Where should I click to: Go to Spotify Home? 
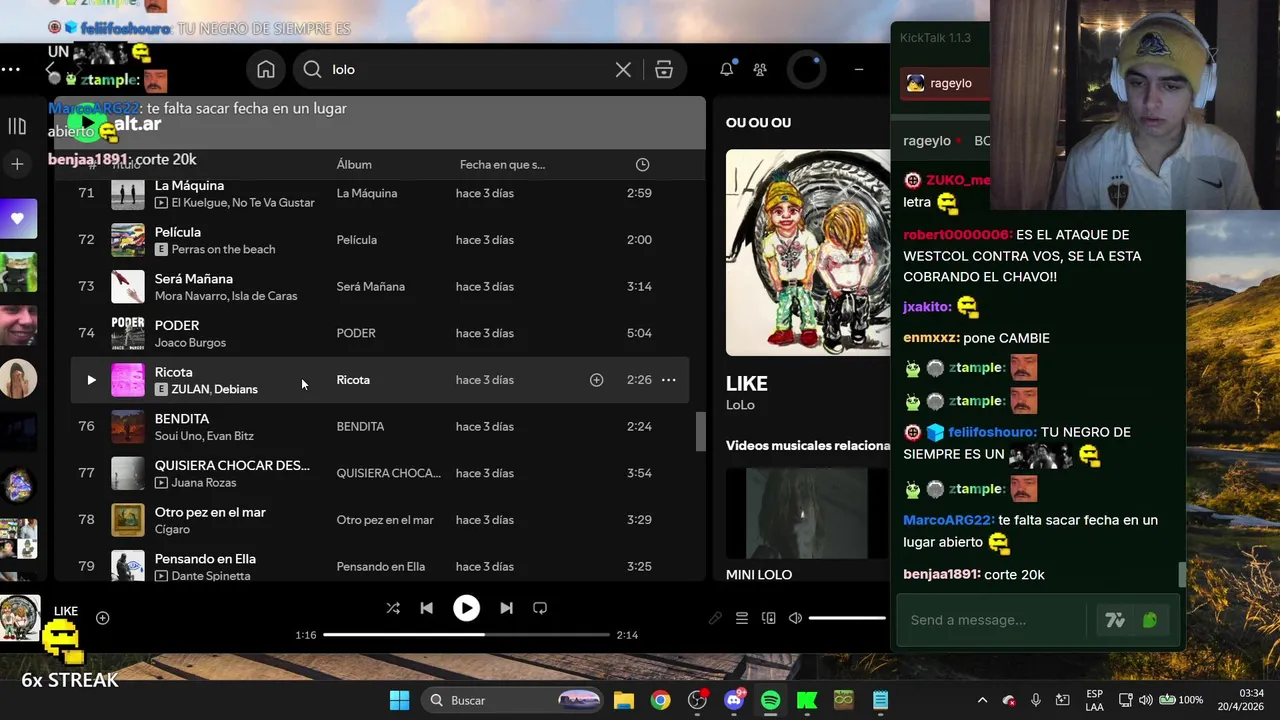[266, 69]
